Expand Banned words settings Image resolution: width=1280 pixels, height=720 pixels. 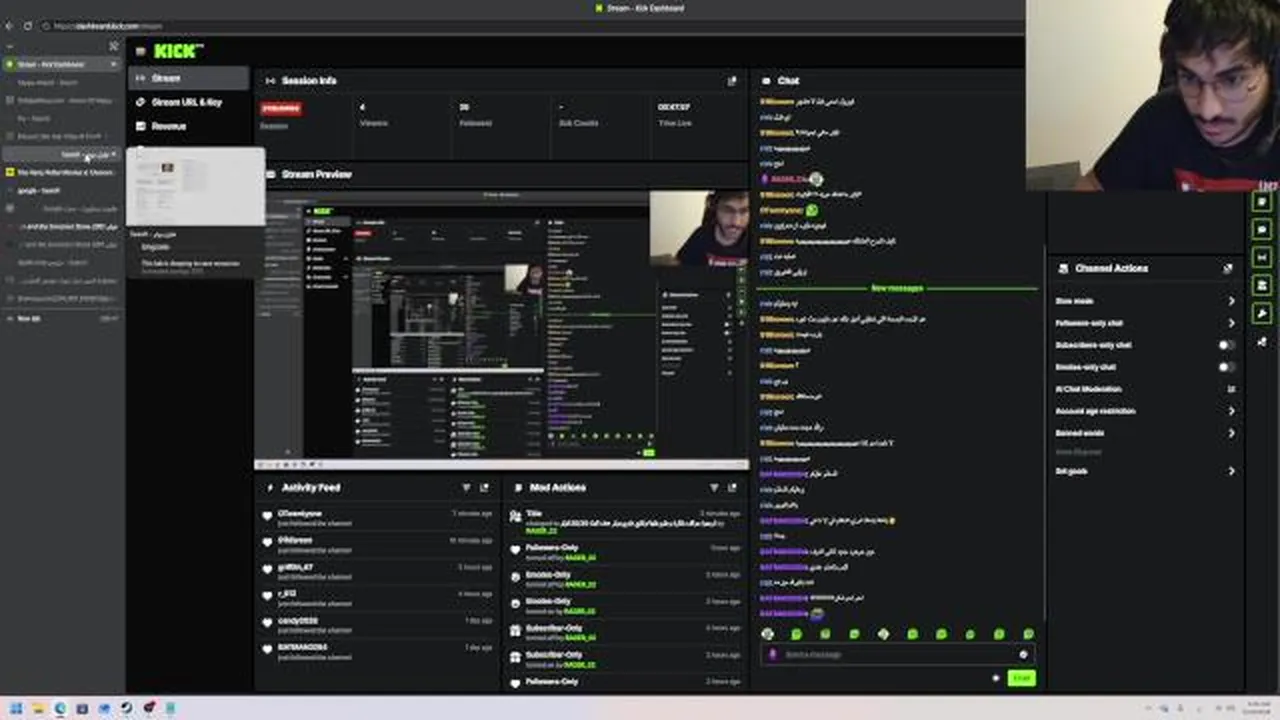tap(1231, 433)
